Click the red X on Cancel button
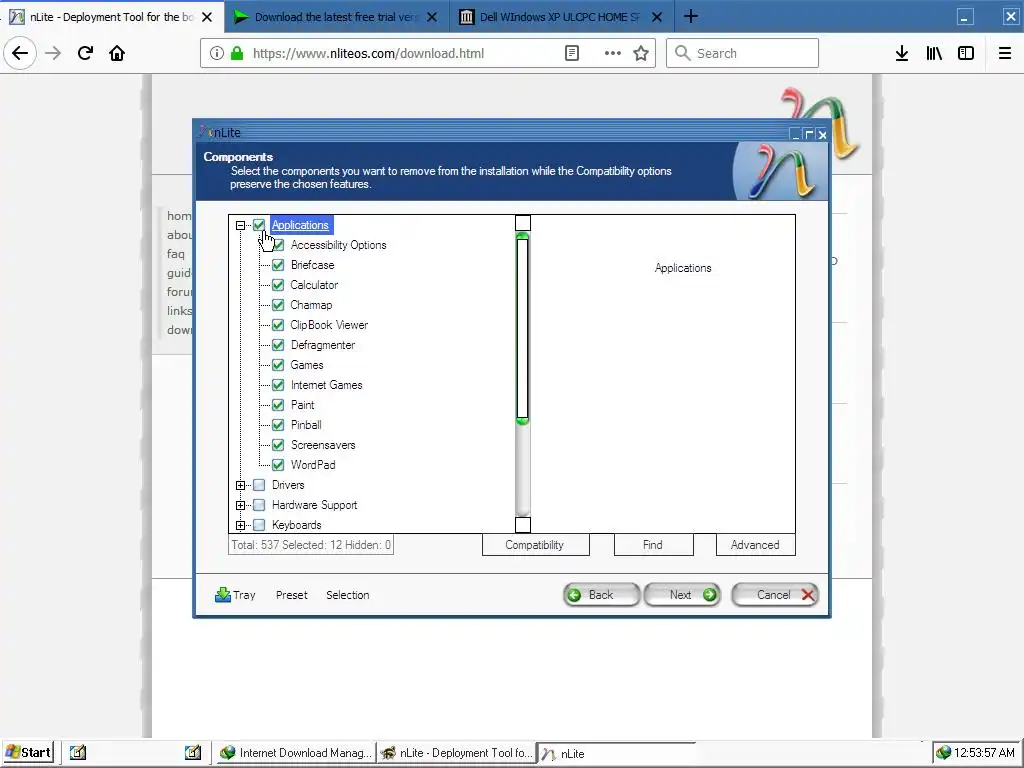Viewport: 1024px width, 768px height. tap(808, 595)
